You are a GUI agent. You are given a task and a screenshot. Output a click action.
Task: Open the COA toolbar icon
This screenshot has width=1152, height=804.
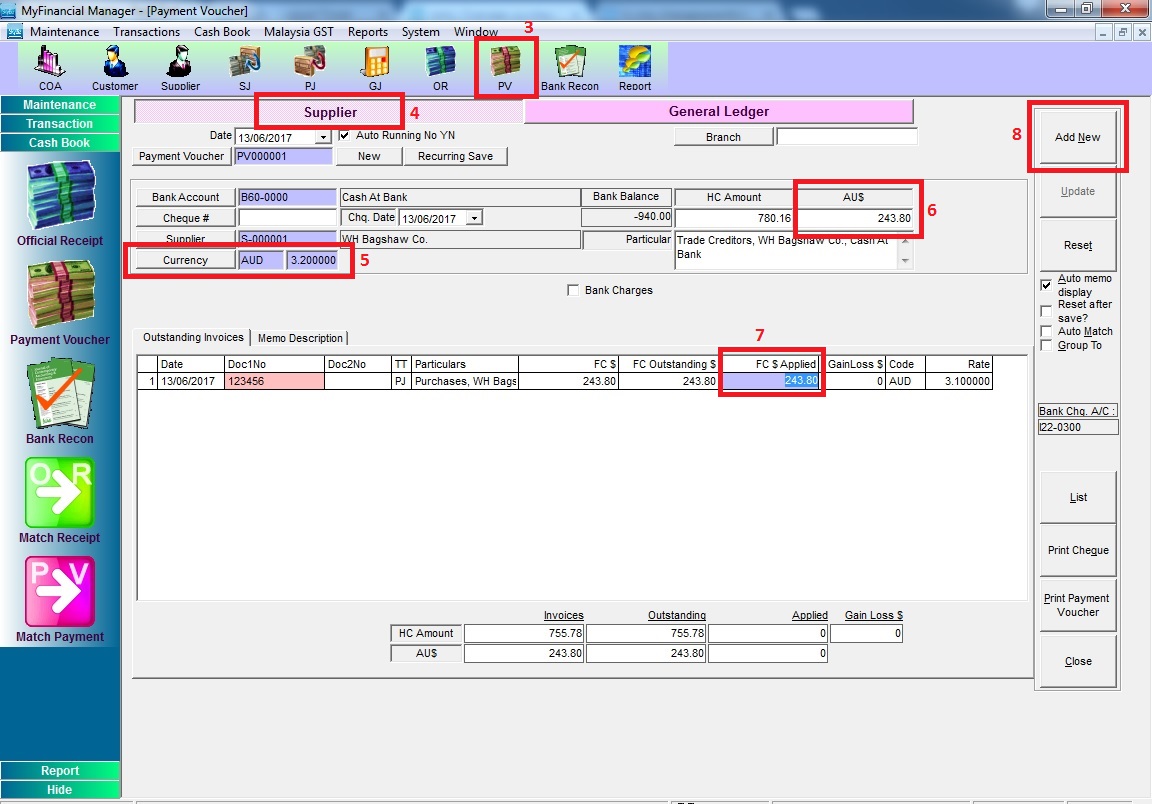click(50, 66)
